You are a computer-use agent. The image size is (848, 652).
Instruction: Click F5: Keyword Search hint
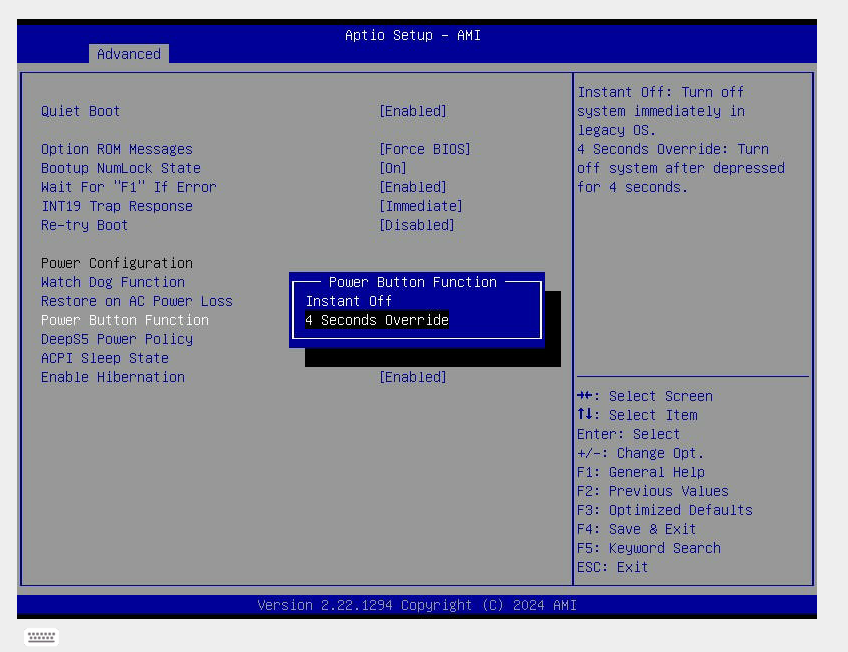tap(648, 548)
